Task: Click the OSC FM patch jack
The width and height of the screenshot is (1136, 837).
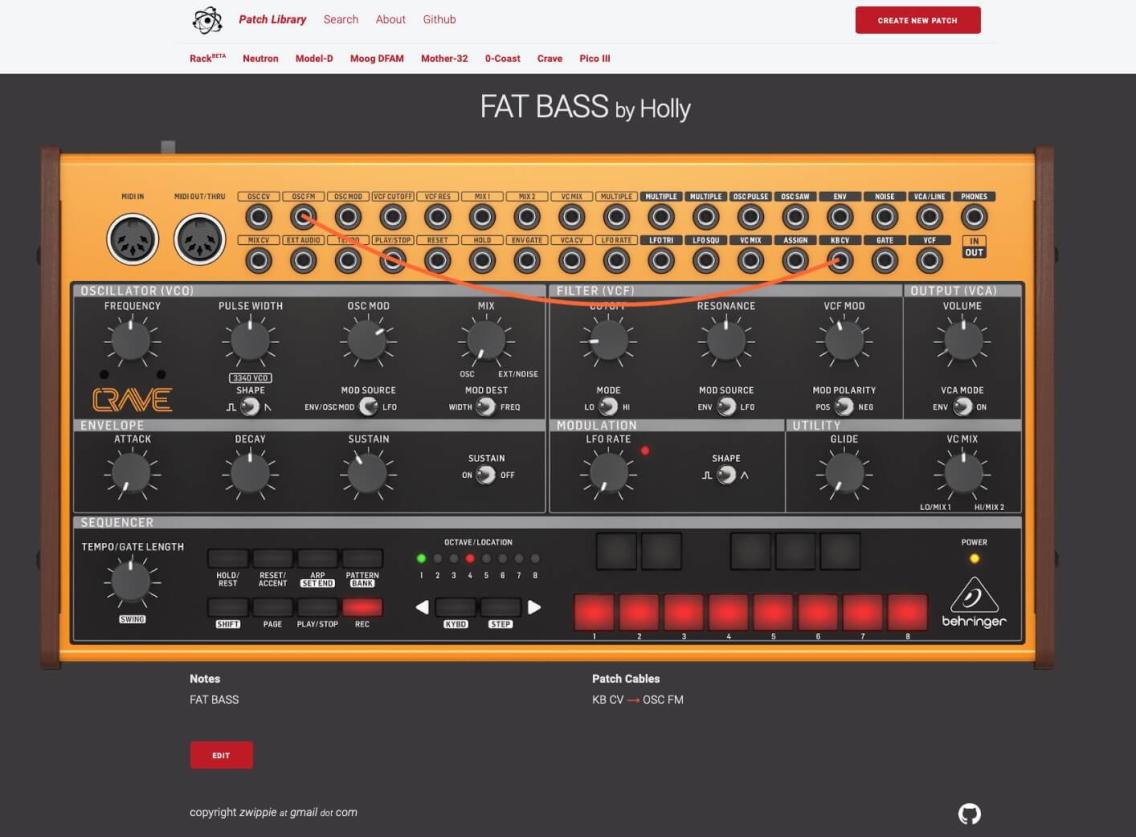Action: pyautogui.click(x=305, y=216)
